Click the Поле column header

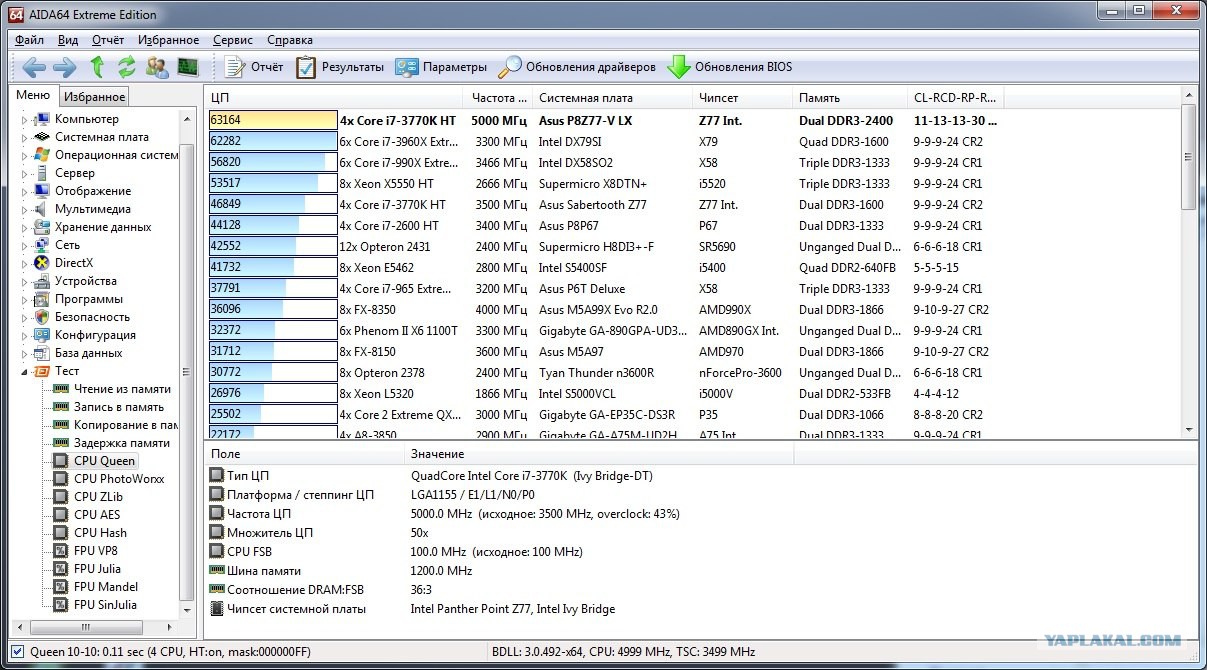point(305,454)
